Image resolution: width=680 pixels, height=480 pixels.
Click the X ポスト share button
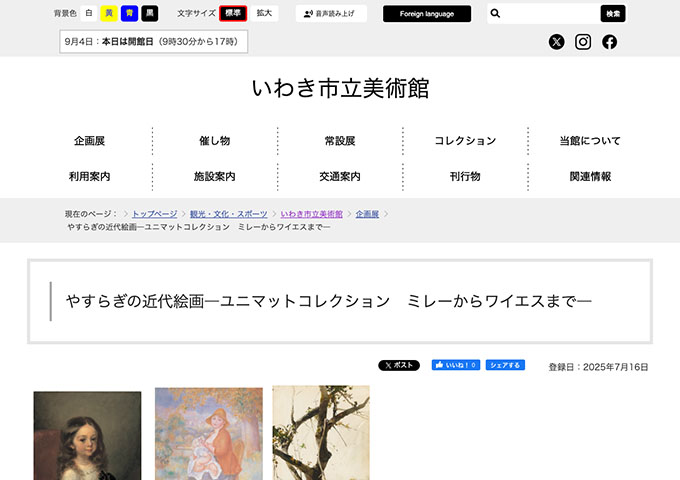coord(399,366)
